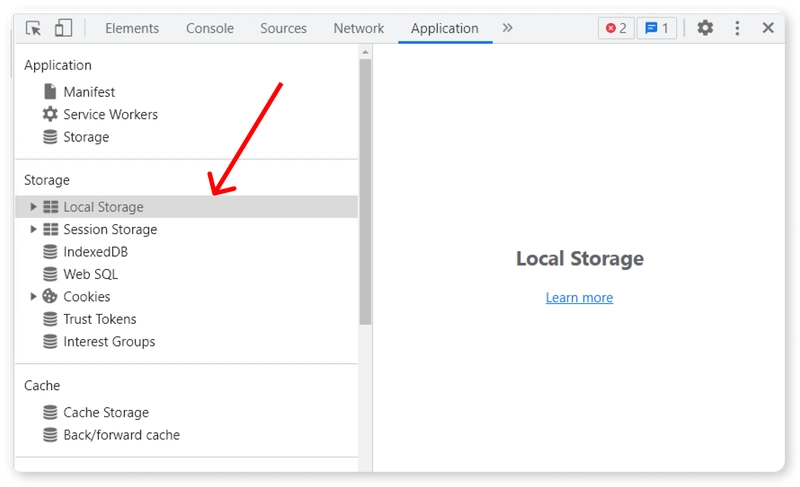
Task: Click the Service Workers gear icon
Action: click(x=50, y=114)
